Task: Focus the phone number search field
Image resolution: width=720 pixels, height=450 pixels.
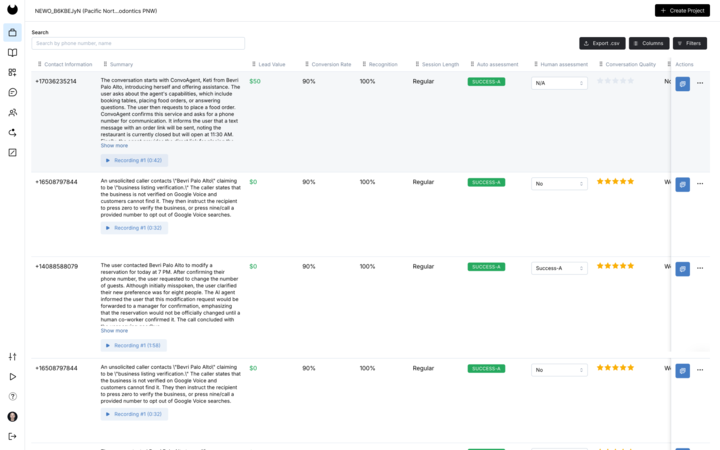Action: point(138,44)
